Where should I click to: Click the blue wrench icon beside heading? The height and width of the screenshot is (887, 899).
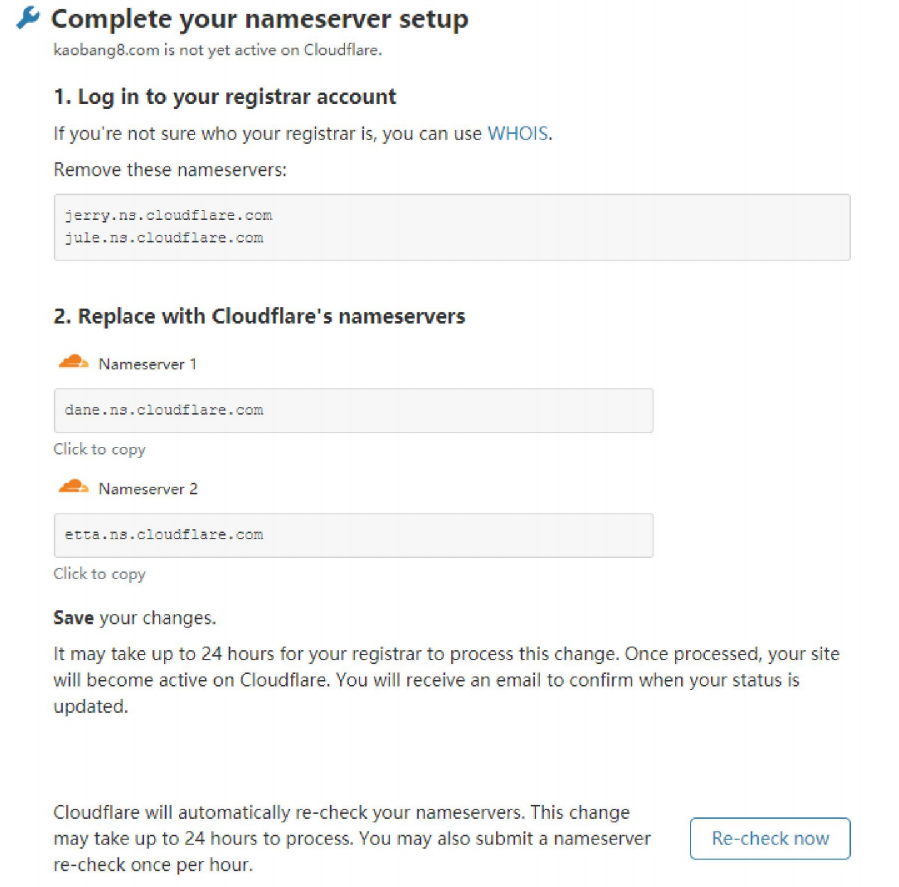coord(28,17)
